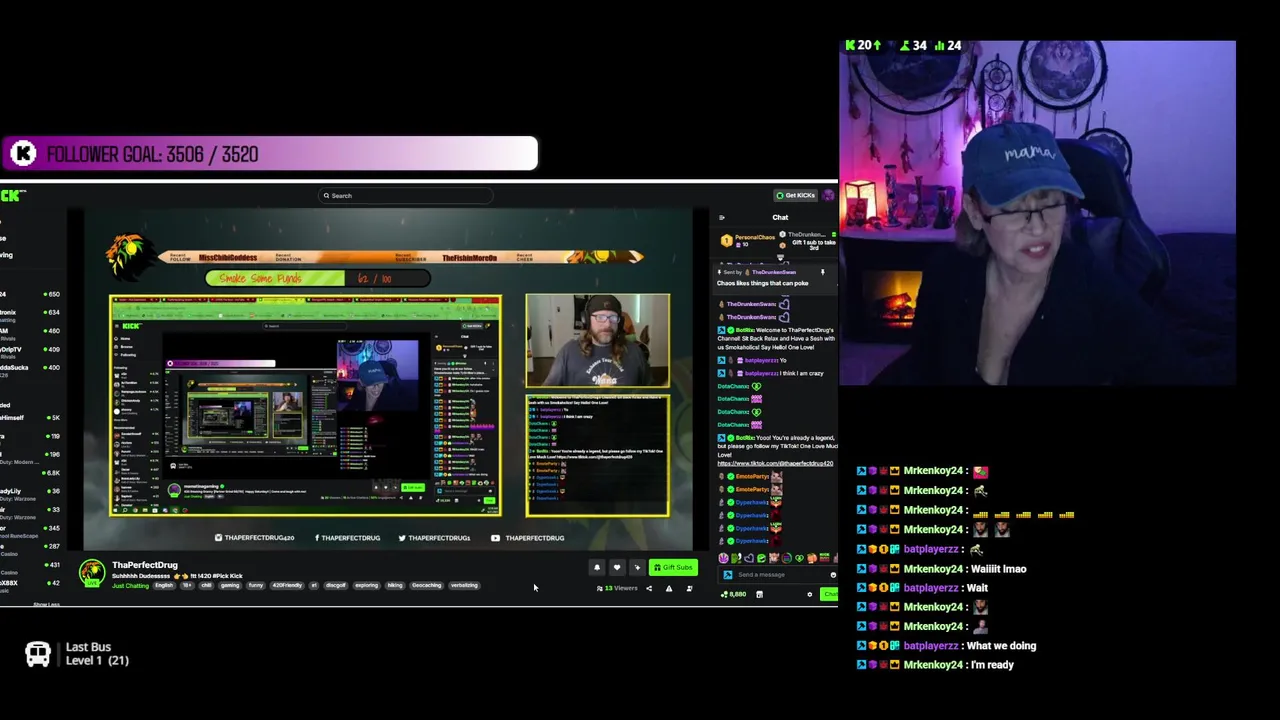The width and height of the screenshot is (1280, 720).
Task: Click the BotRix welcome message username
Action: pos(746,330)
